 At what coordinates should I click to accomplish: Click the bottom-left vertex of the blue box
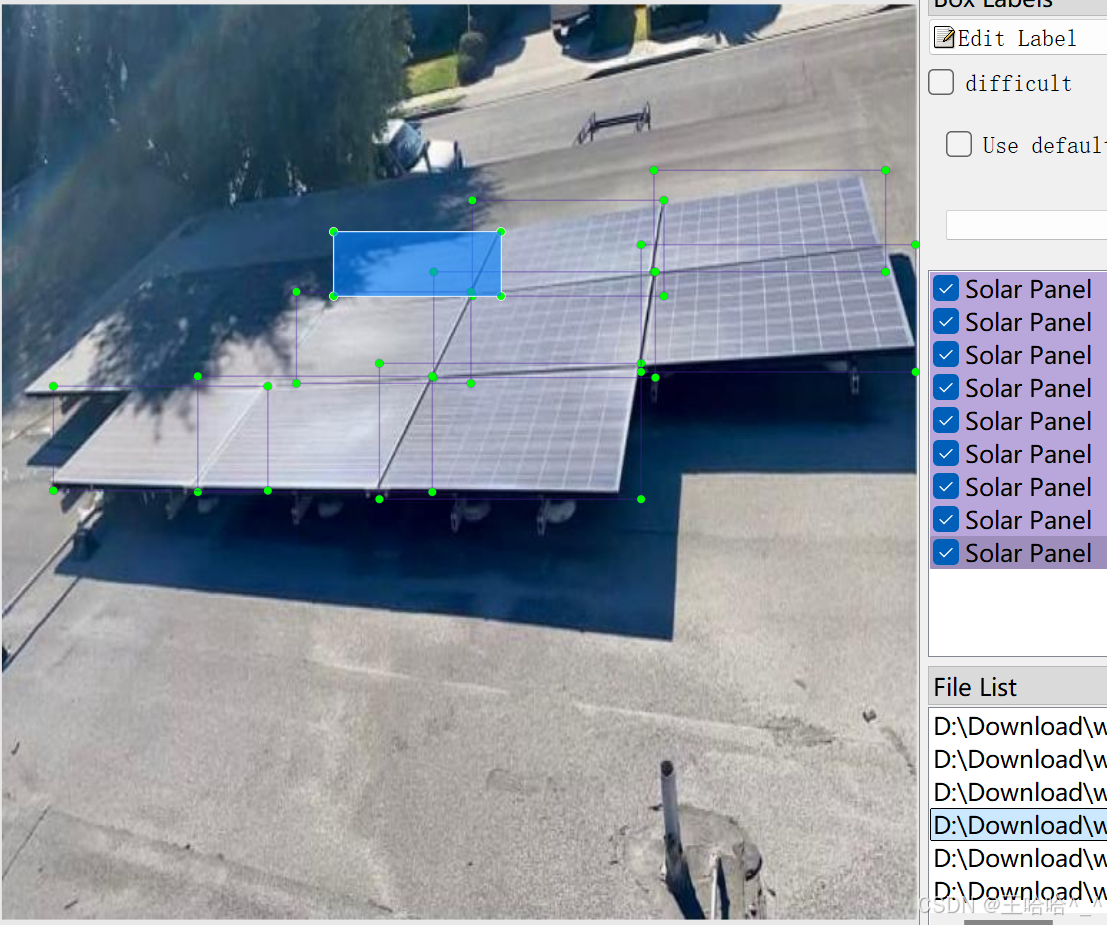[x=334, y=297]
